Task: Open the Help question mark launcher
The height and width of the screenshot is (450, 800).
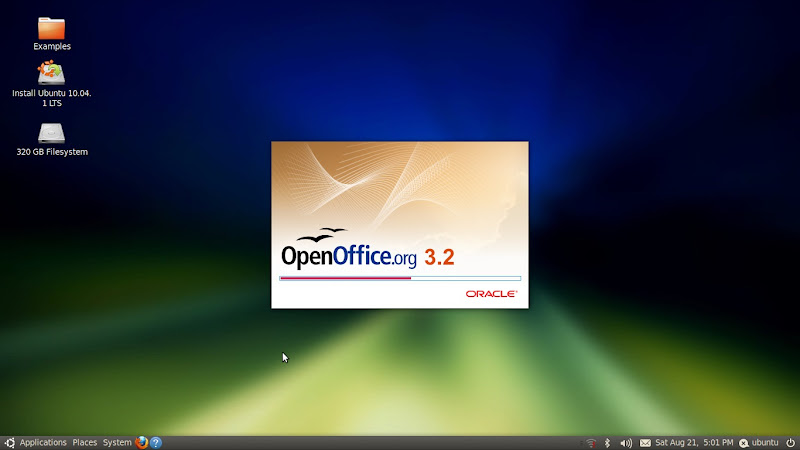Action: tap(156, 443)
